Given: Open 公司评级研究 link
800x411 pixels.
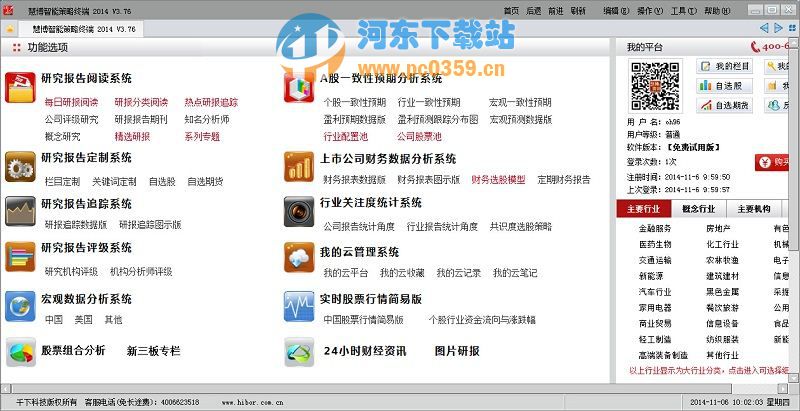Looking at the screenshot, I should coord(71,120).
